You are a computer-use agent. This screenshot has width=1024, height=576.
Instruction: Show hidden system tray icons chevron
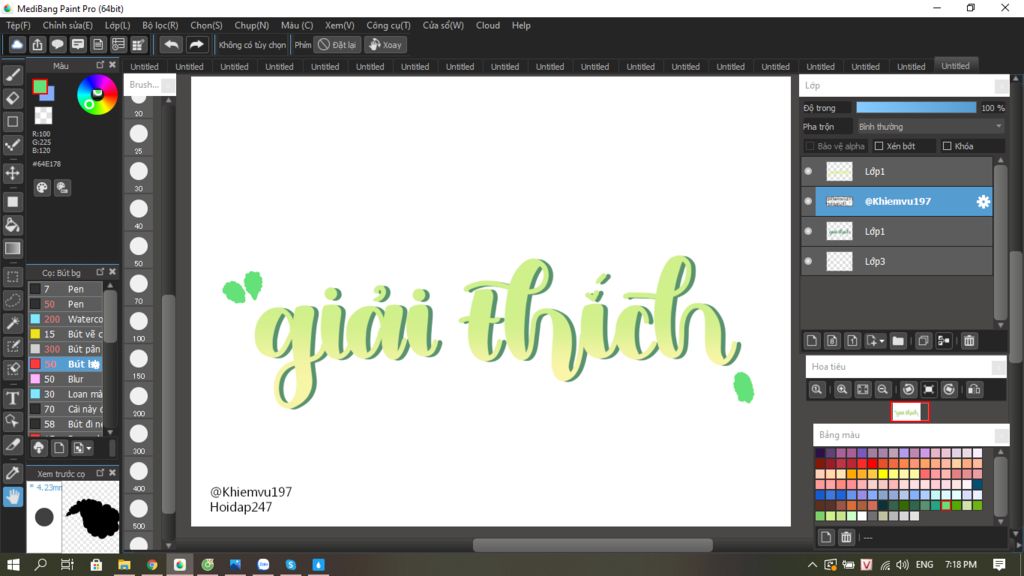click(x=812, y=565)
